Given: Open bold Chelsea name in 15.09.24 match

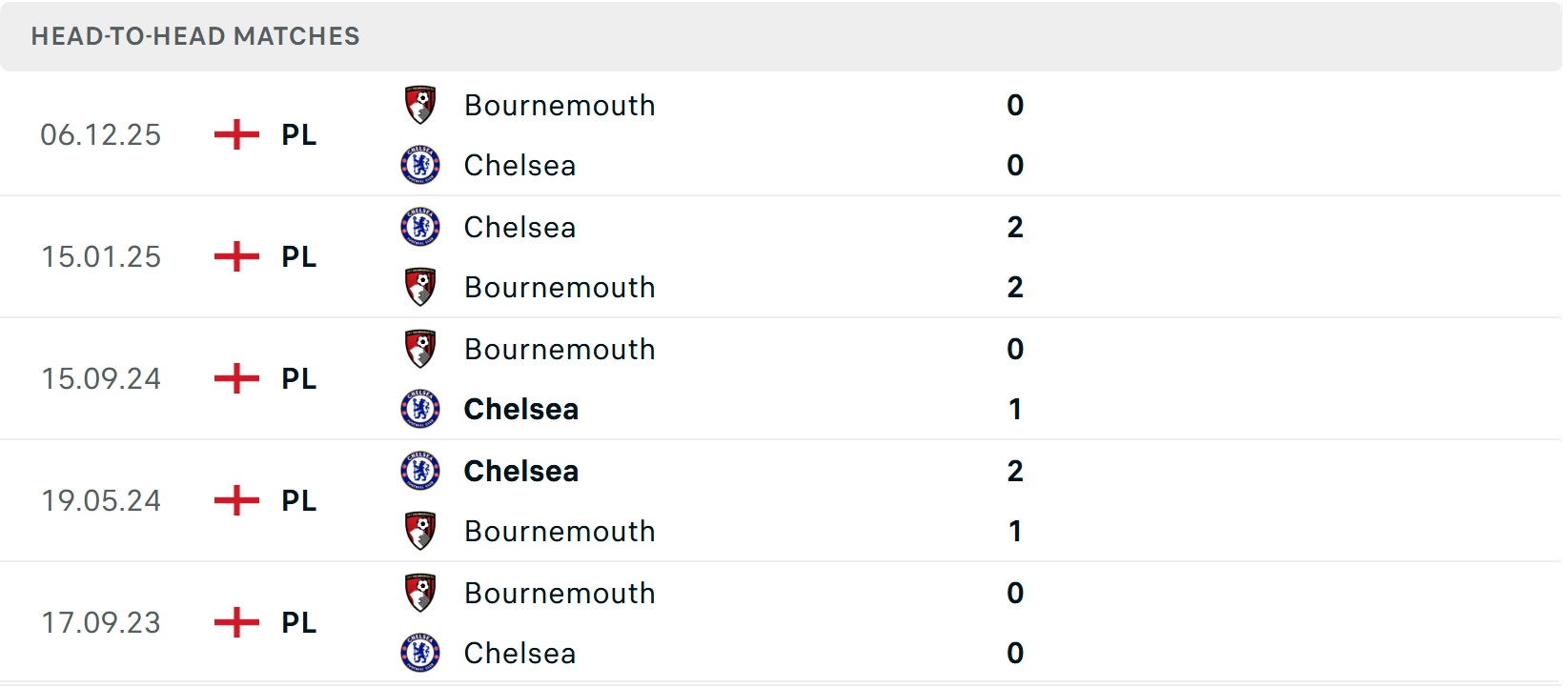Looking at the screenshot, I should point(521,410).
